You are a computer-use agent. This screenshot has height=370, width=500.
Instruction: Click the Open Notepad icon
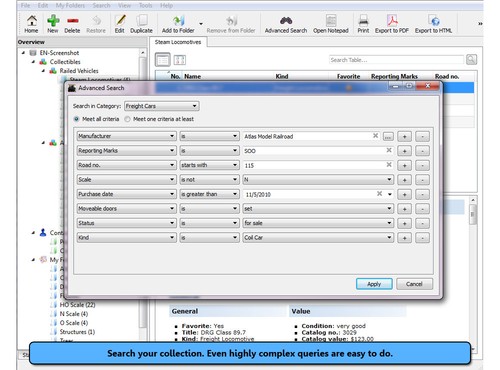tap(331, 21)
